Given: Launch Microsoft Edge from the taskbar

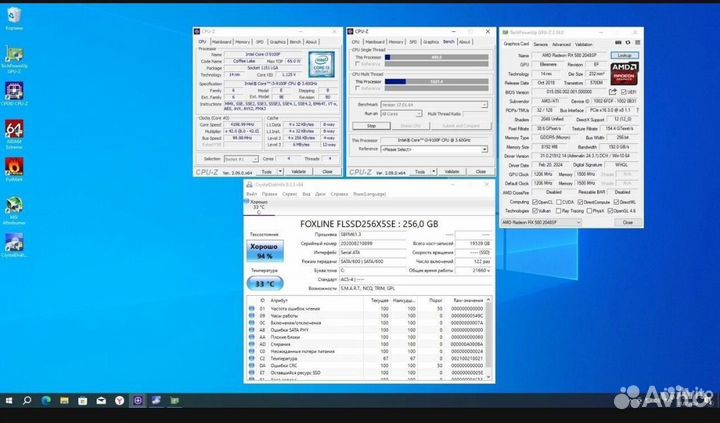Looking at the screenshot, I should [46, 400].
